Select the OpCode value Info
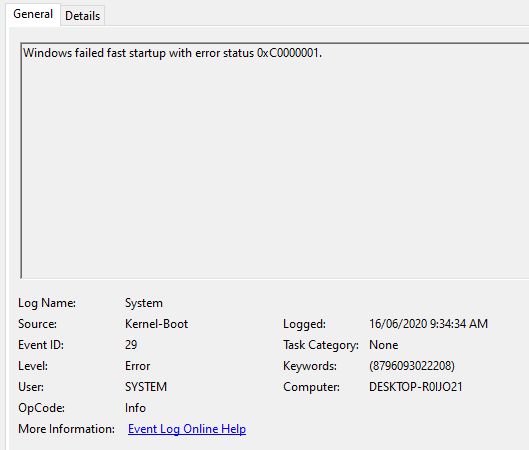Viewport: 529px width, 450px height. tap(135, 408)
